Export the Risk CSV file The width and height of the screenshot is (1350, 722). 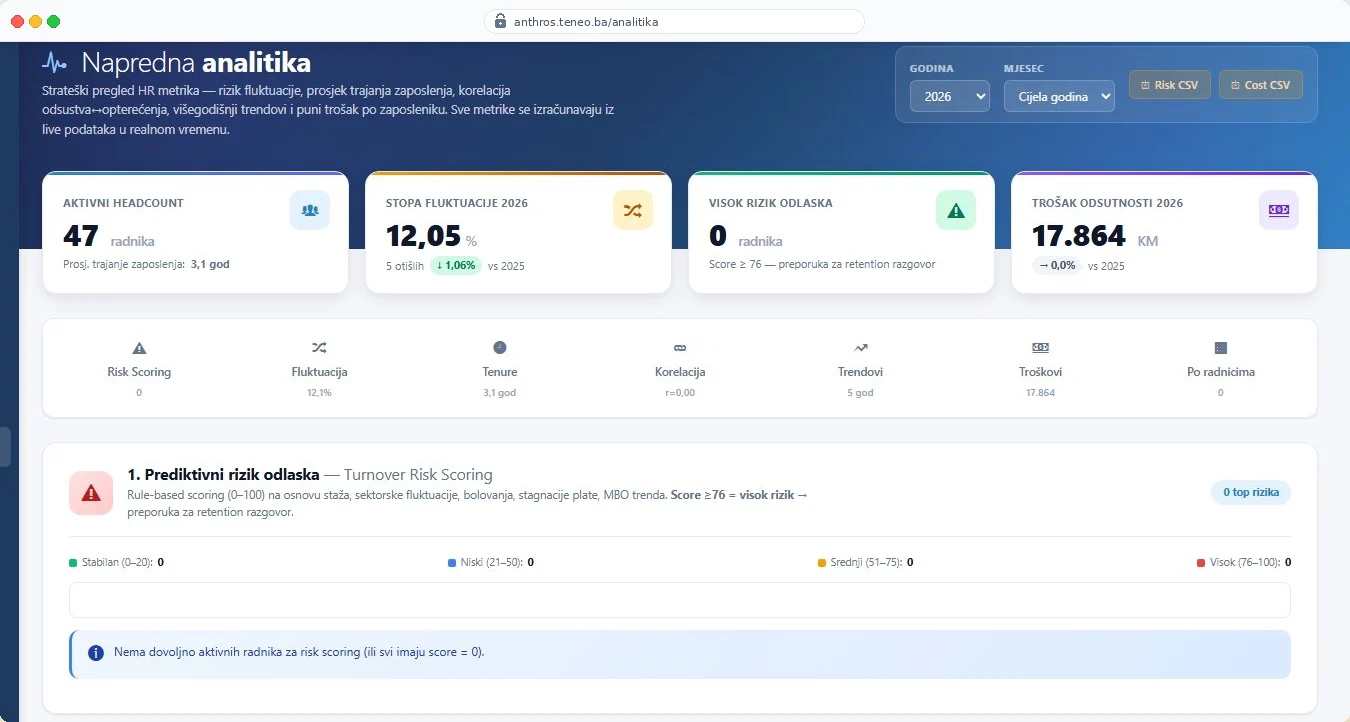[x=1170, y=85]
